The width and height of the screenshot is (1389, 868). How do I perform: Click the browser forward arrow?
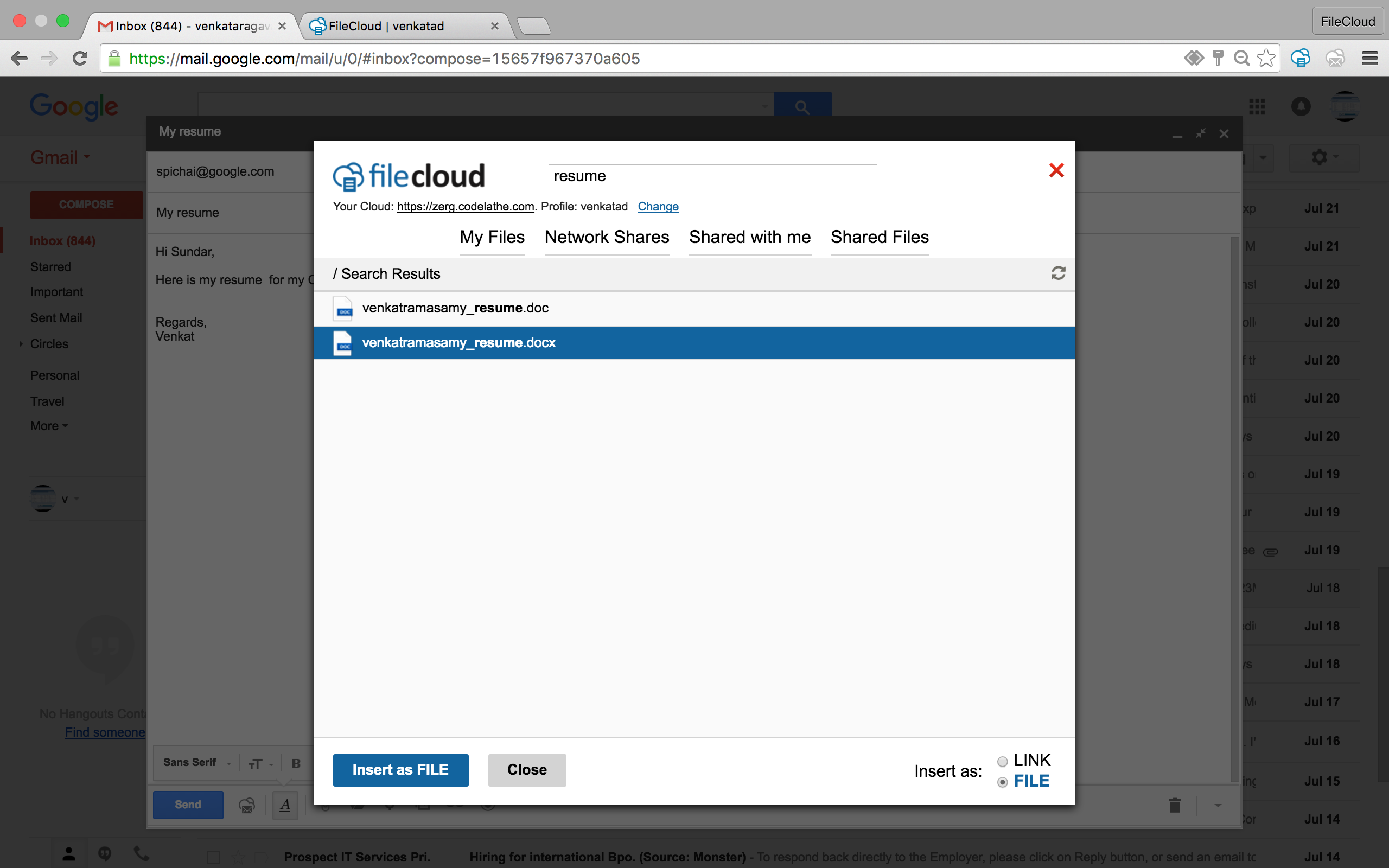49,58
